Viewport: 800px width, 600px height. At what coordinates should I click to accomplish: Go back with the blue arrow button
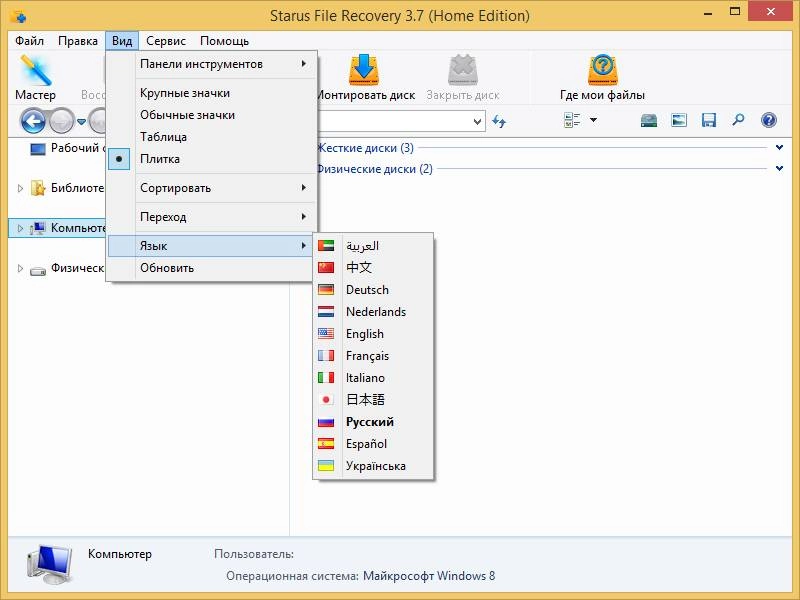click(x=33, y=121)
